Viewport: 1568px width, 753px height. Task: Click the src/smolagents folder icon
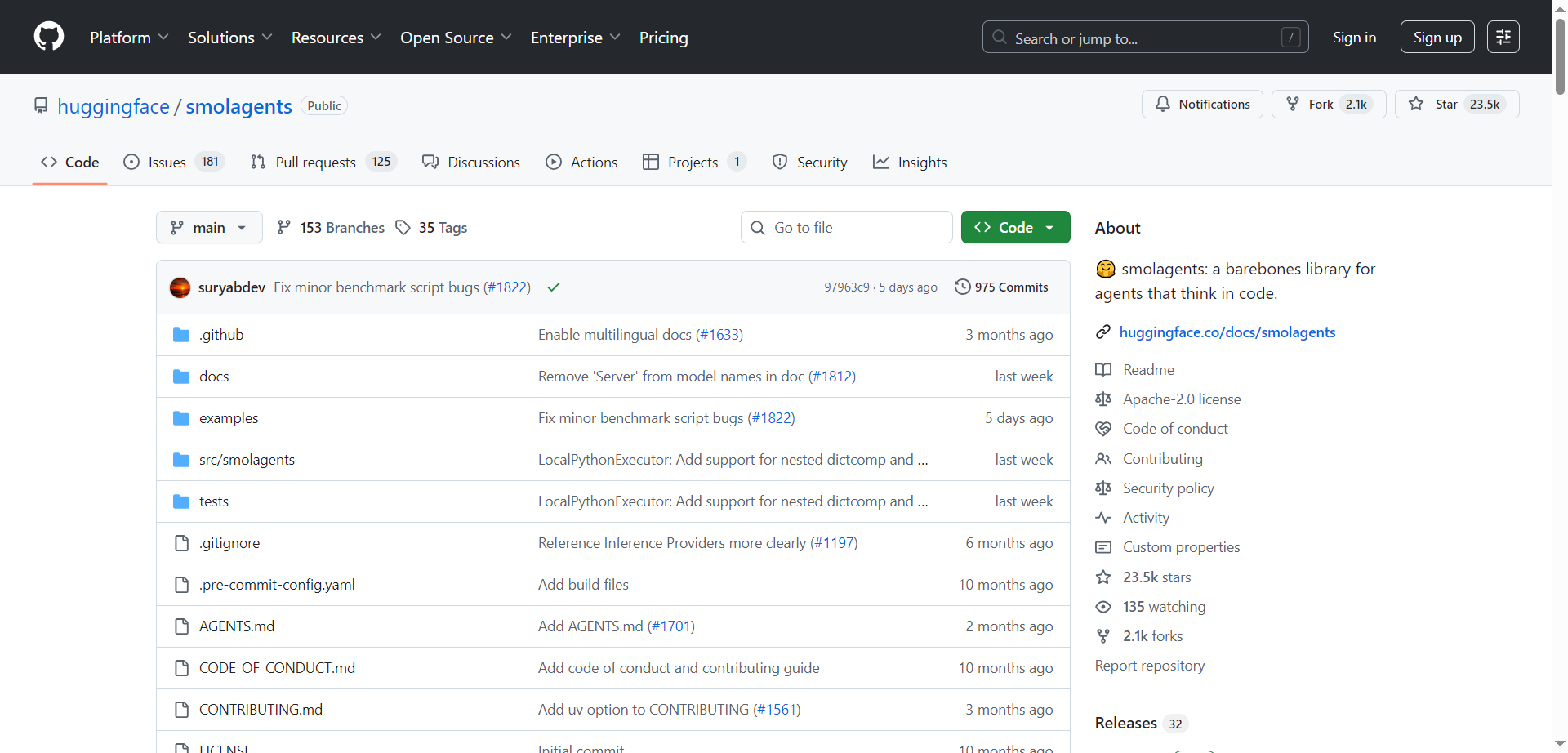tap(181, 460)
